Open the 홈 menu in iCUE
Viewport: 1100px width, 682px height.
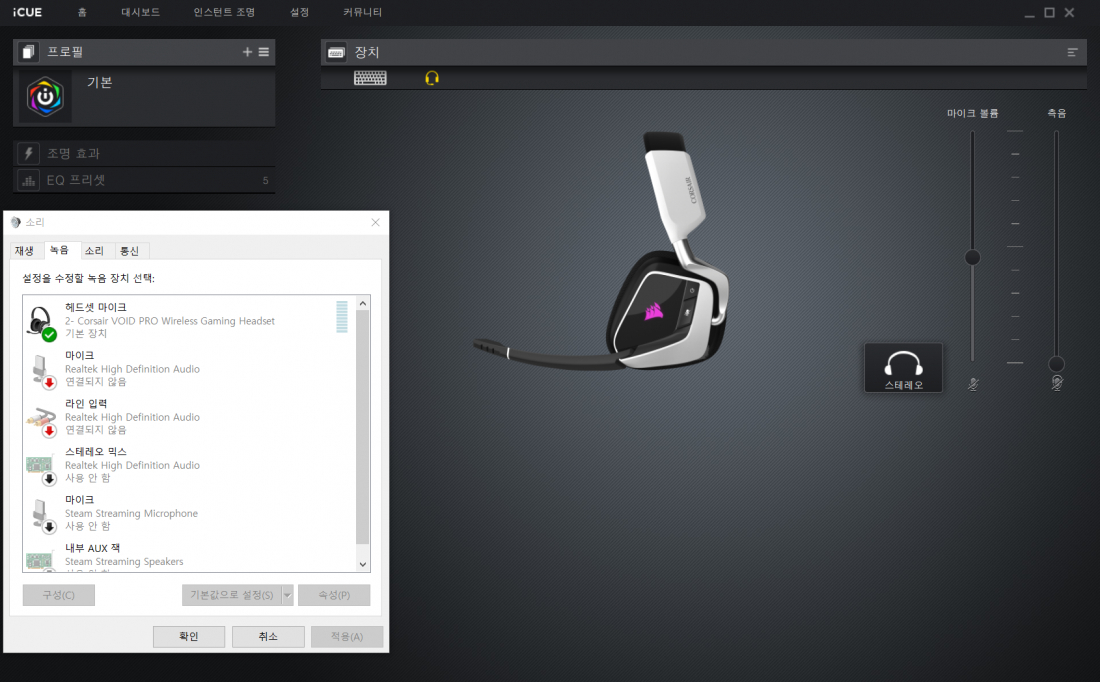click(x=82, y=13)
